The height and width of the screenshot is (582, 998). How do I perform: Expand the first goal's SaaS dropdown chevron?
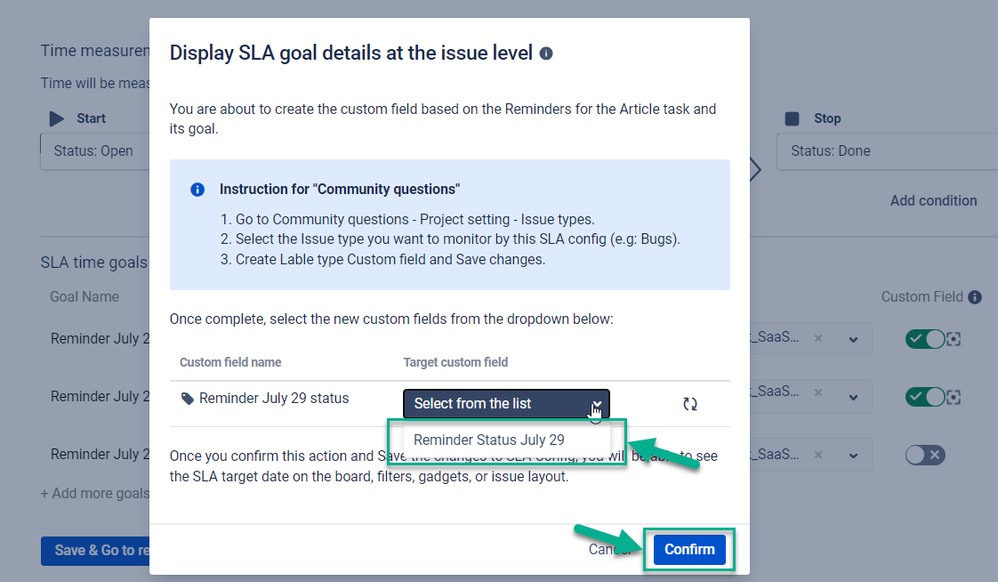tap(854, 339)
